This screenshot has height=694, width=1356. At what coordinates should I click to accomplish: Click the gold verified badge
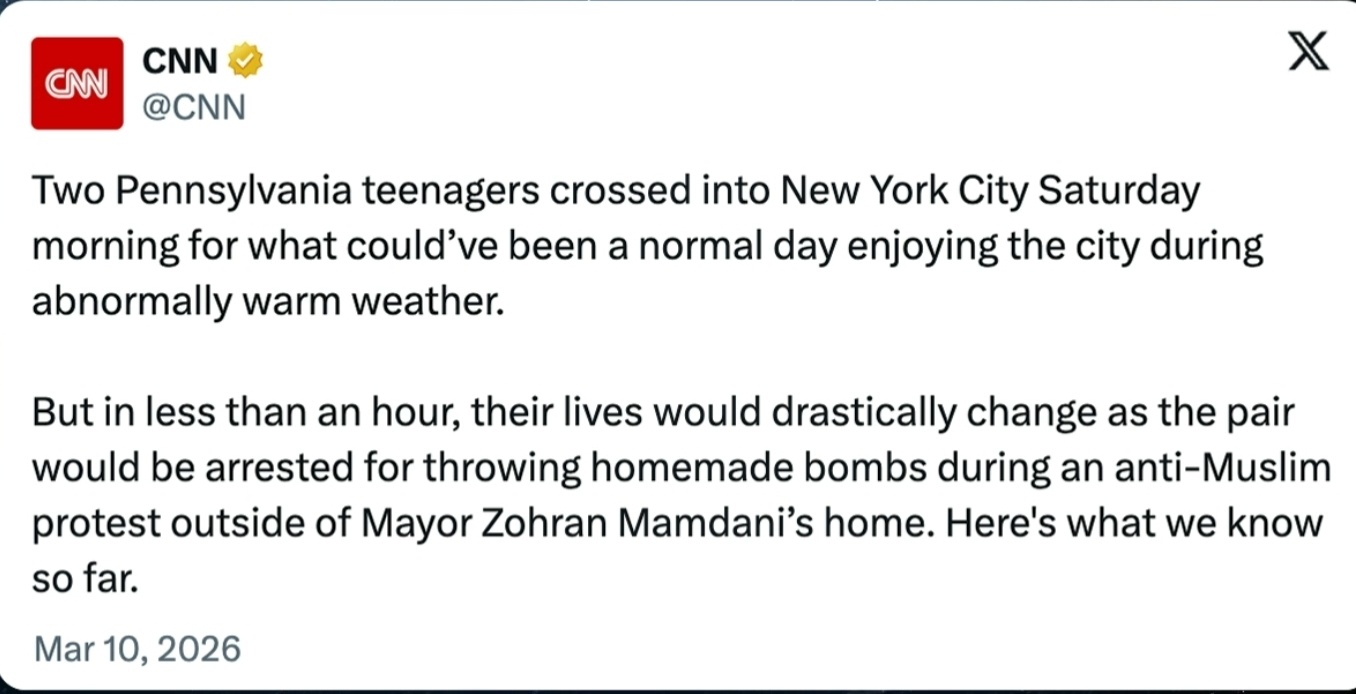[x=245, y=62]
